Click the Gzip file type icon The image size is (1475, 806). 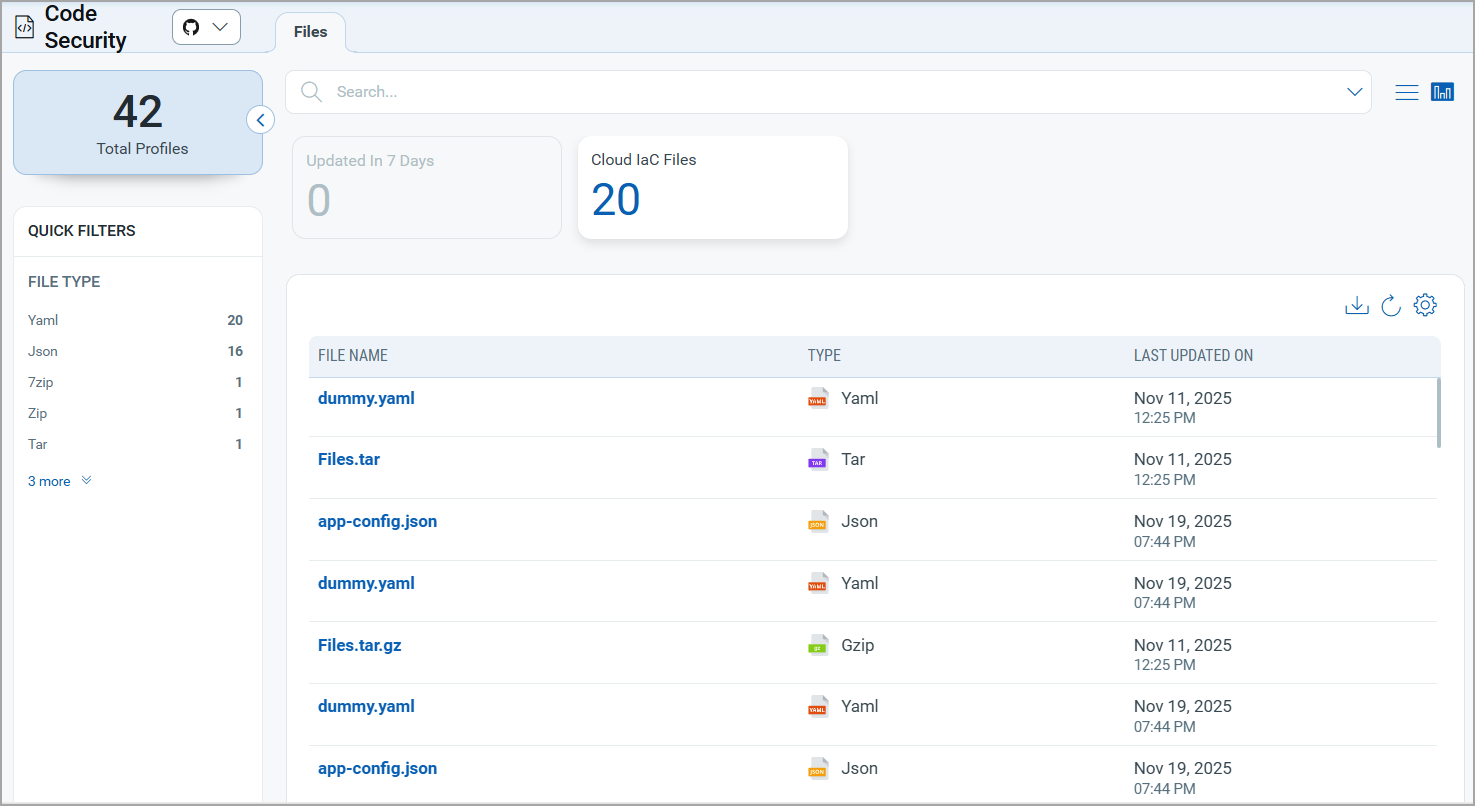(818, 646)
